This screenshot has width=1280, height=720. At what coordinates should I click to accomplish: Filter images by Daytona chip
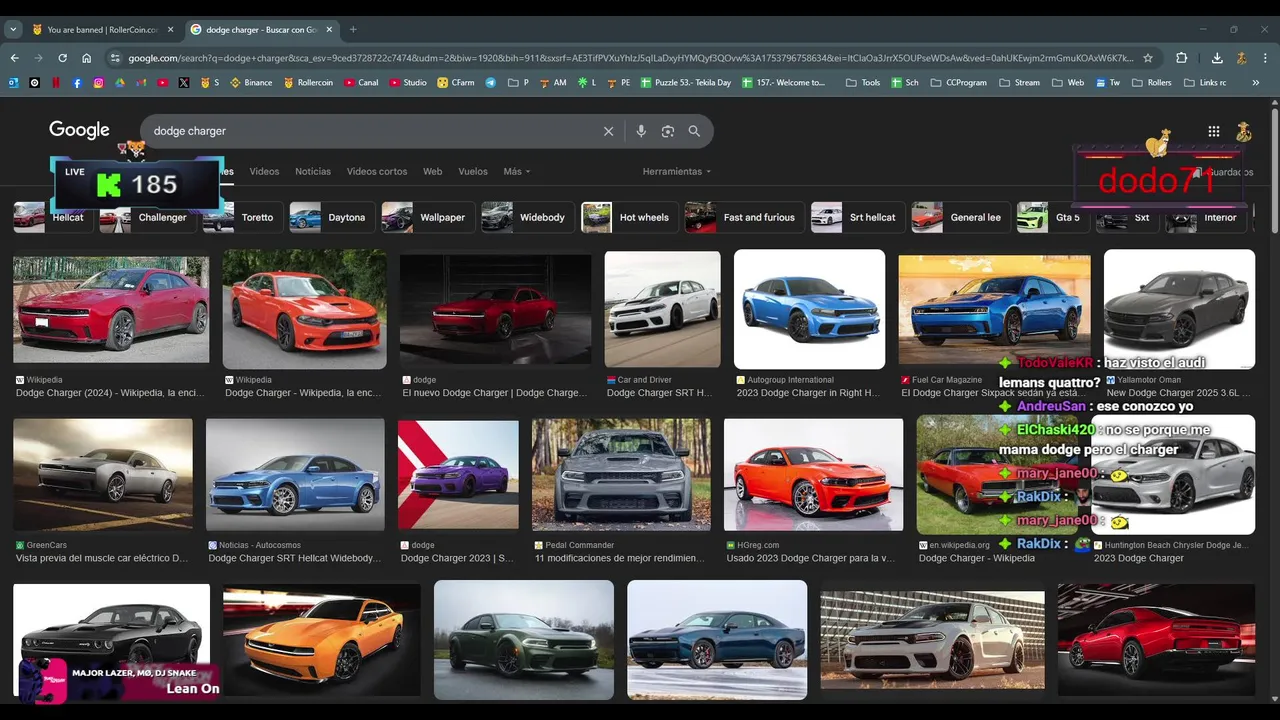coord(331,217)
